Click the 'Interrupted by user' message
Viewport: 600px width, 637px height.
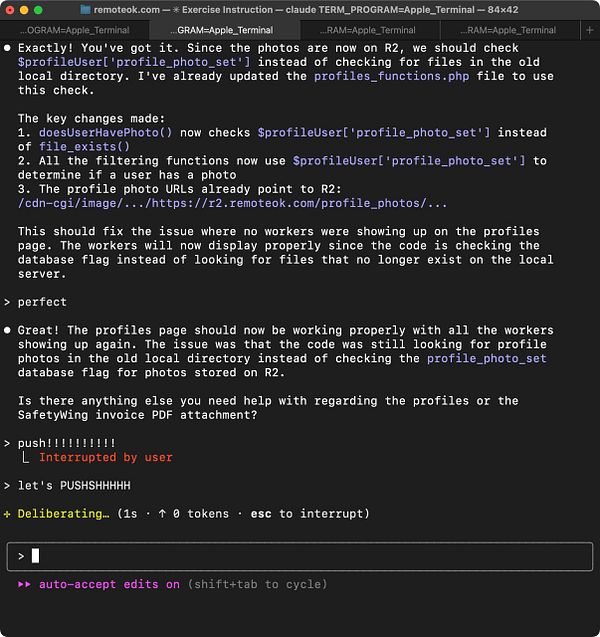click(106, 457)
